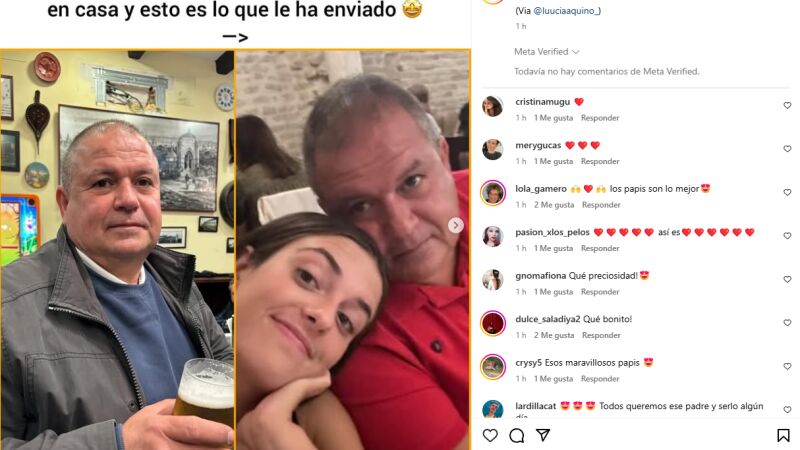Open the comment bubble icon
The image size is (800, 450).
[516, 435]
